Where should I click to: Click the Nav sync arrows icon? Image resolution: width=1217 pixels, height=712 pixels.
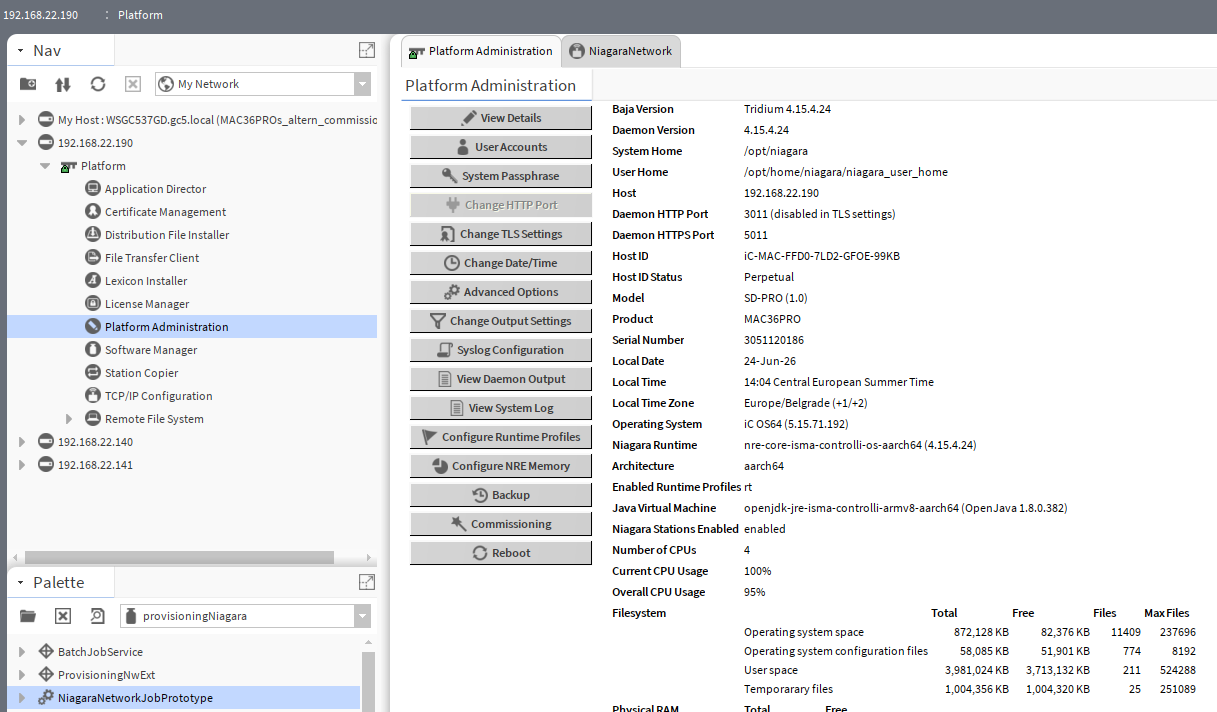63,84
